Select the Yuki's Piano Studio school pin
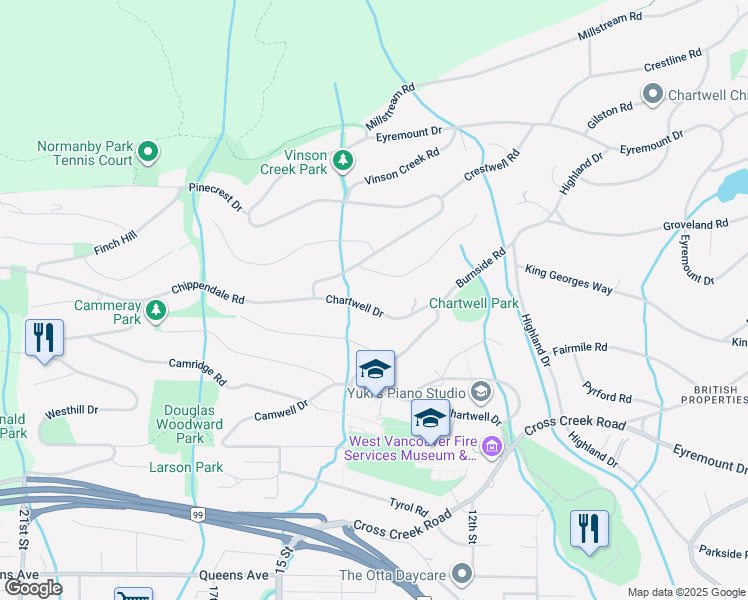The height and width of the screenshot is (600, 748). tap(481, 392)
